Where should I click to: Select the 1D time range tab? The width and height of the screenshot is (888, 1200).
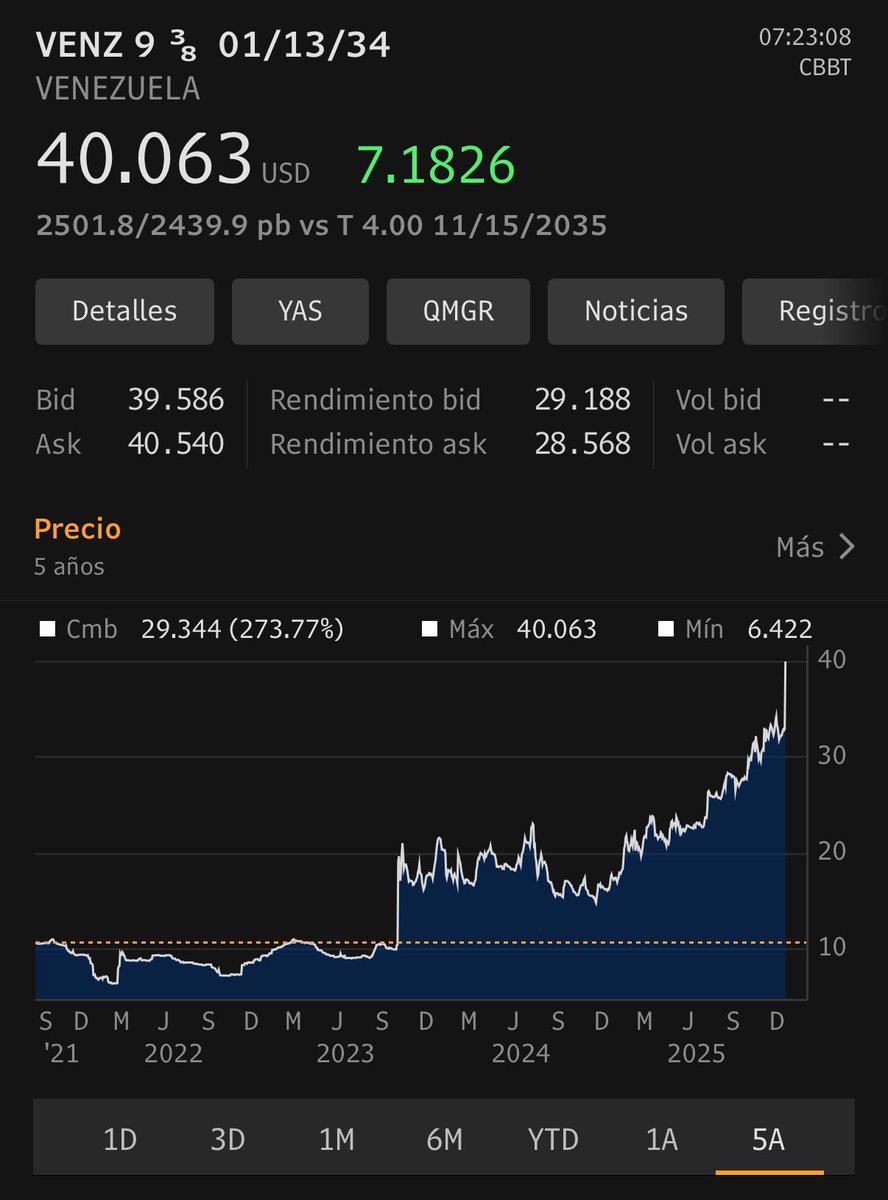[120, 1140]
